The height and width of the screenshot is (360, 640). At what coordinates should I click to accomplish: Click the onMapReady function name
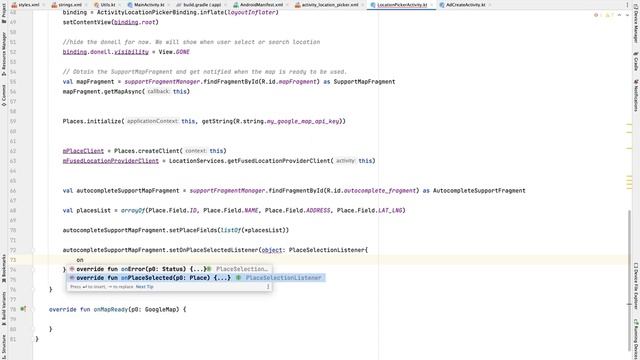(111, 309)
